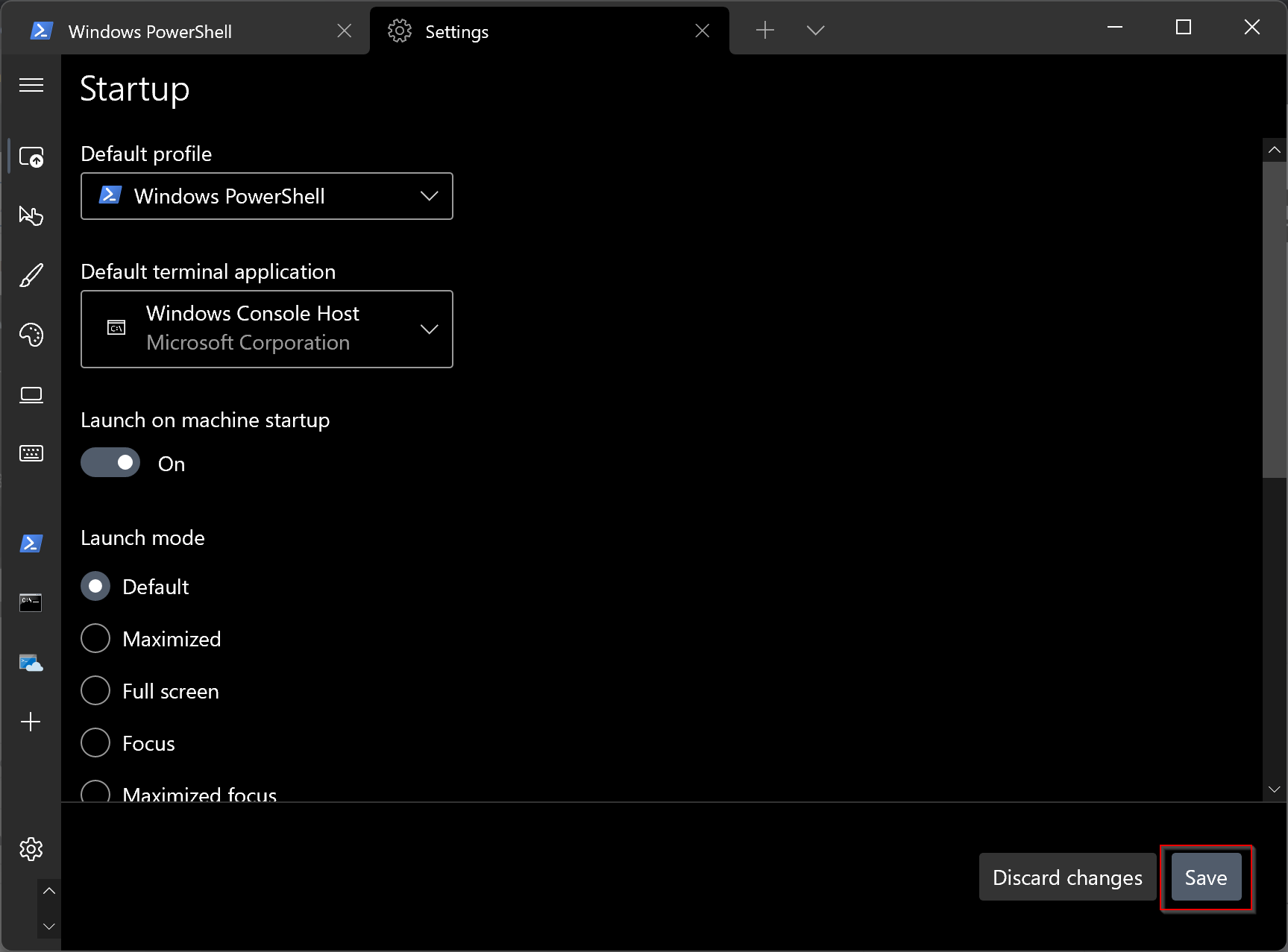1288x952 pixels.
Task: Click sidebar scroll up chevron
Action: 49,891
